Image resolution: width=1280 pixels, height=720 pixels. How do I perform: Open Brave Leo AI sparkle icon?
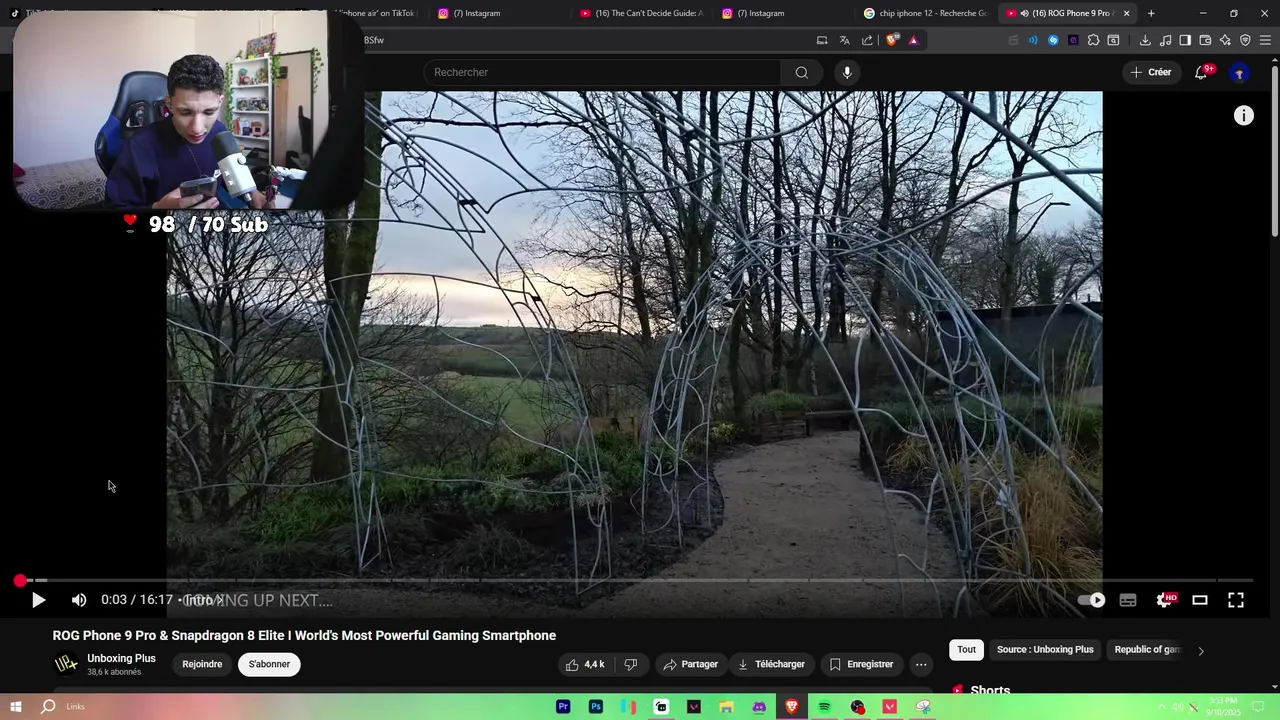pyautogui.click(x=1225, y=40)
